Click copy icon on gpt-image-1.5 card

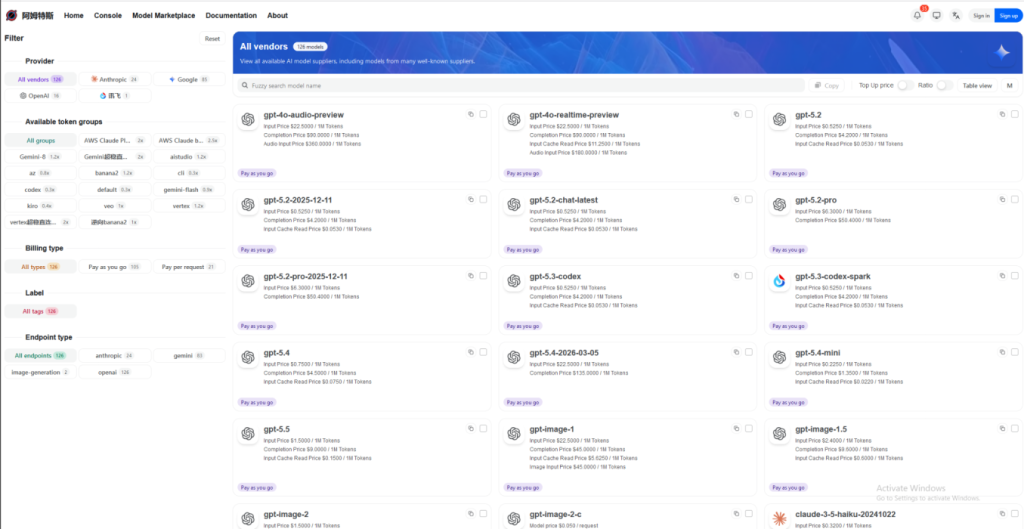click(x=1002, y=428)
